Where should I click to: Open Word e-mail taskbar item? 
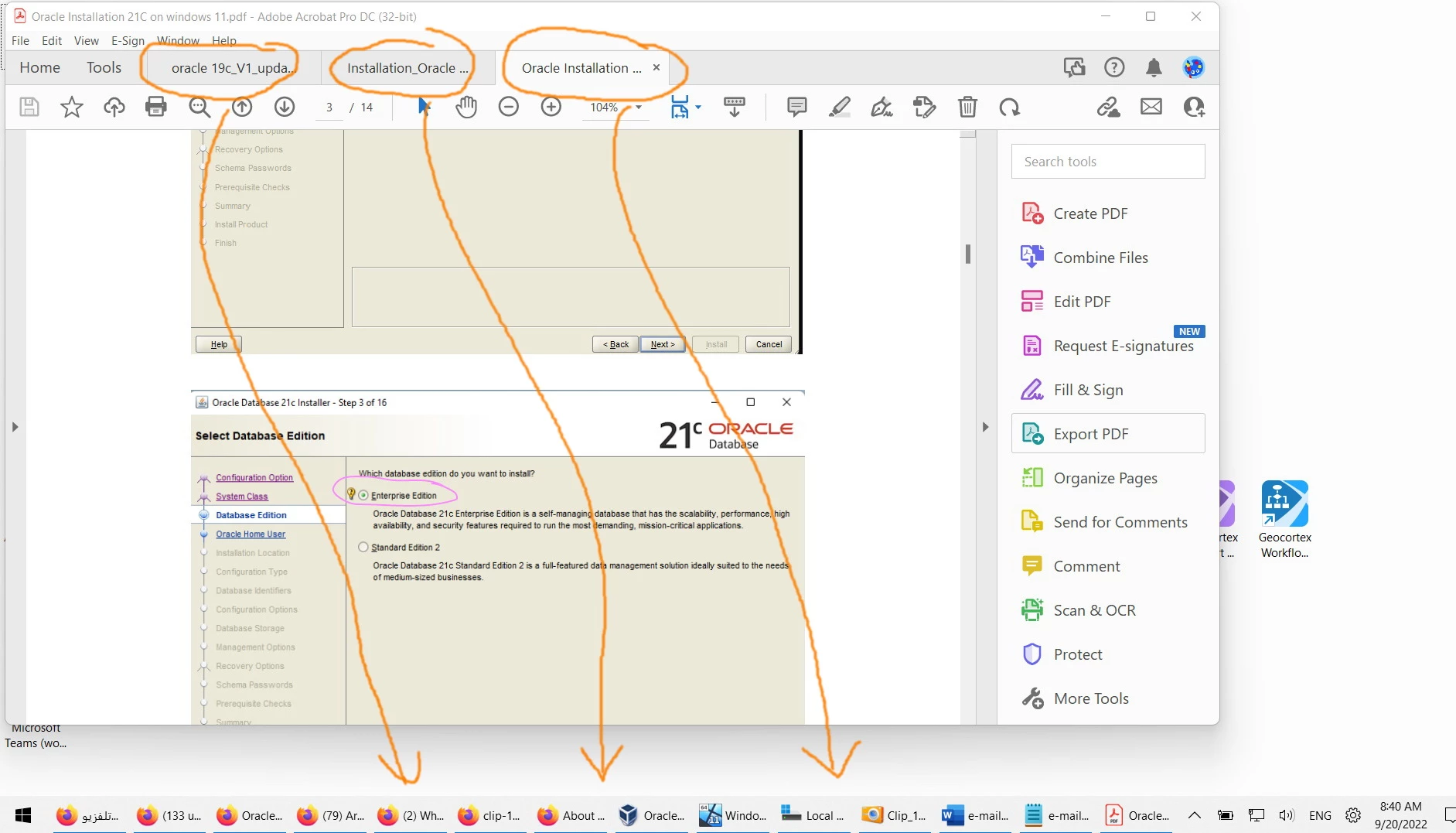click(x=976, y=815)
